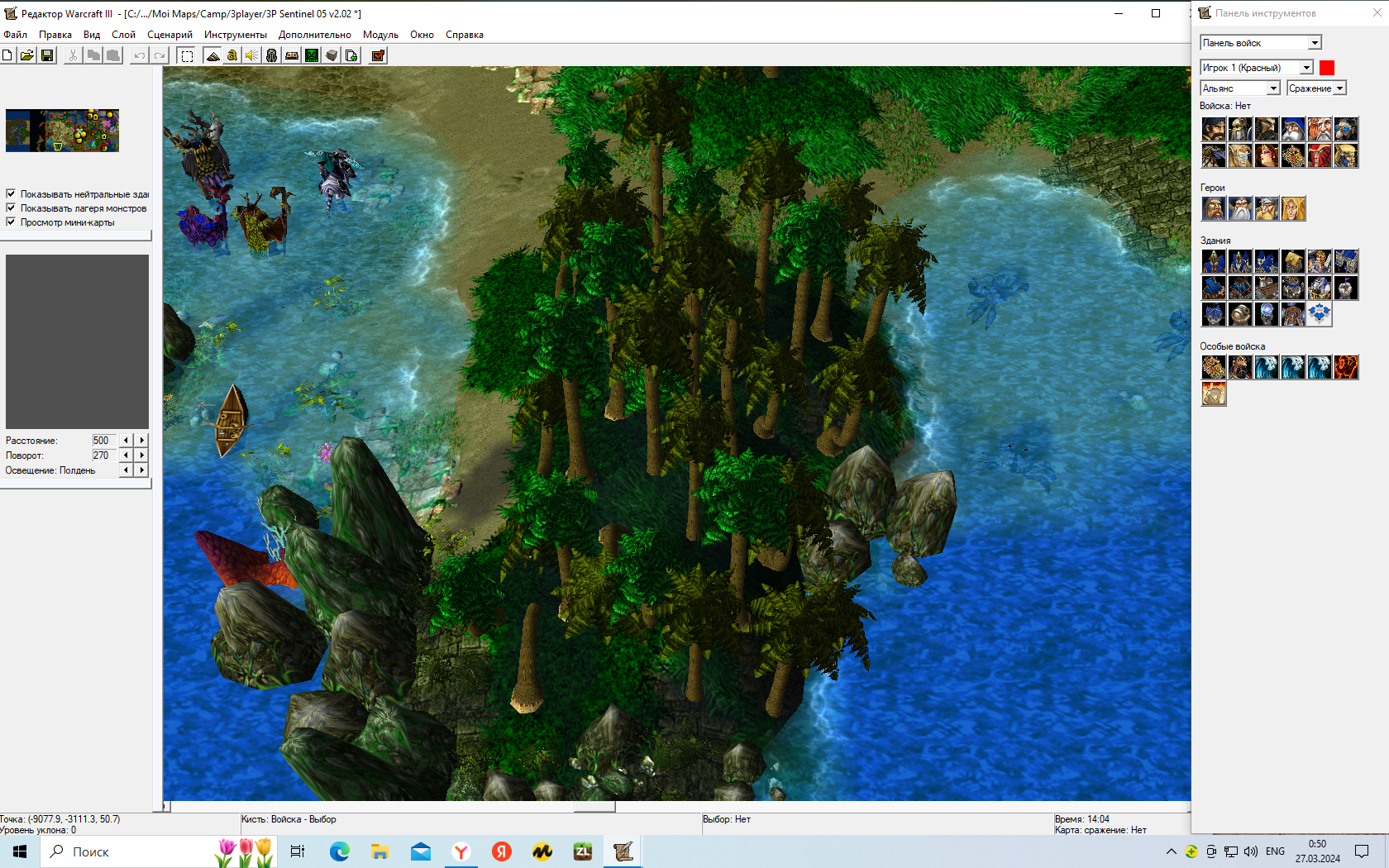The height and width of the screenshot is (868, 1389).
Task: Create a new map with the toolbar icon
Action: click(7, 55)
